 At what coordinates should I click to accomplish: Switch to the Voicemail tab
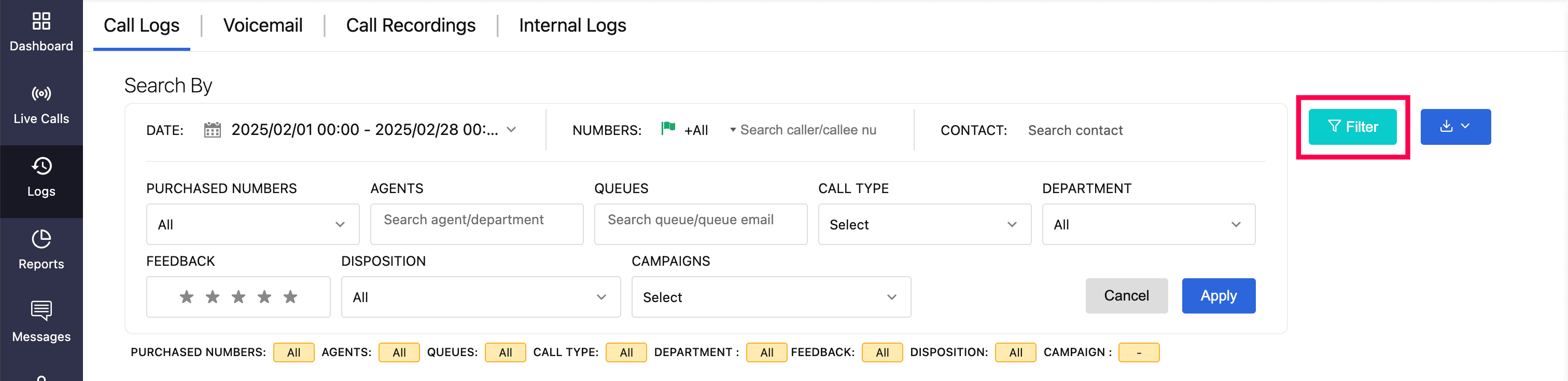(x=262, y=25)
